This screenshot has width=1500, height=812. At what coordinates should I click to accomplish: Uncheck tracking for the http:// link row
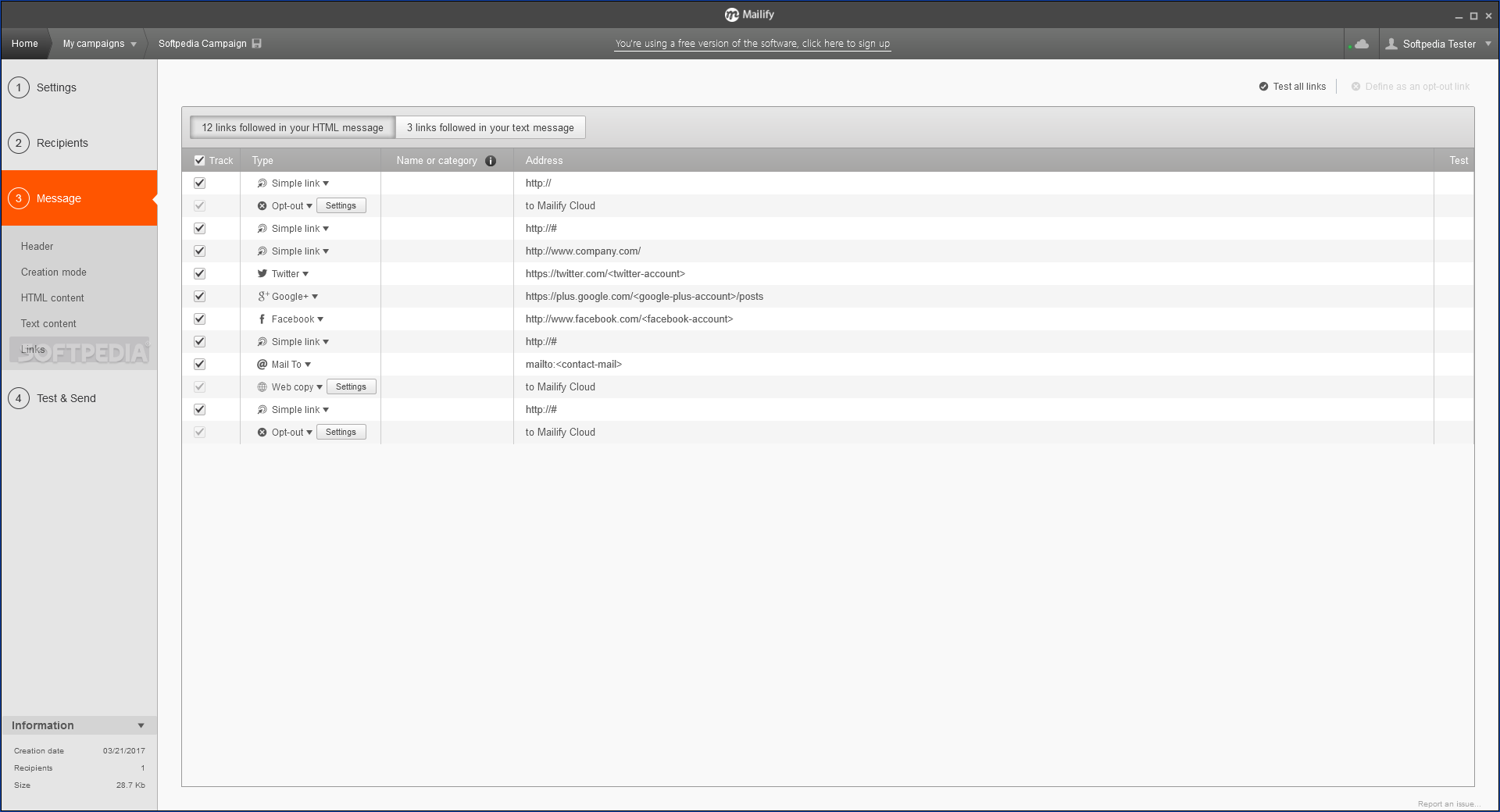(x=199, y=183)
